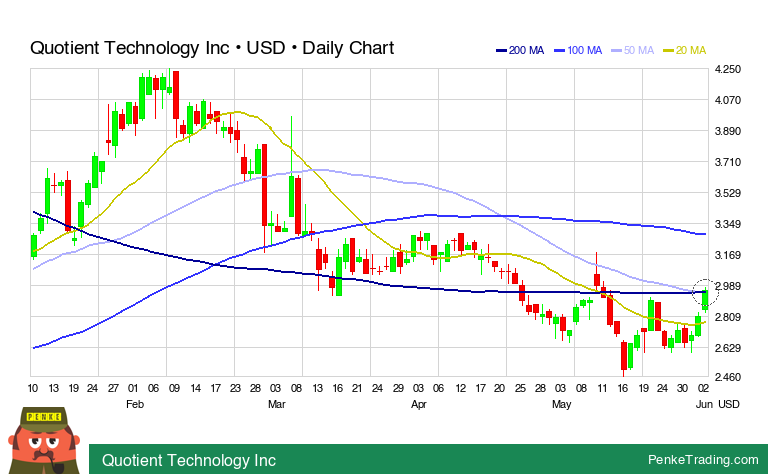This screenshot has height=474, width=768.
Task: Click the date label 21 on the time axis
Action: click(357, 388)
